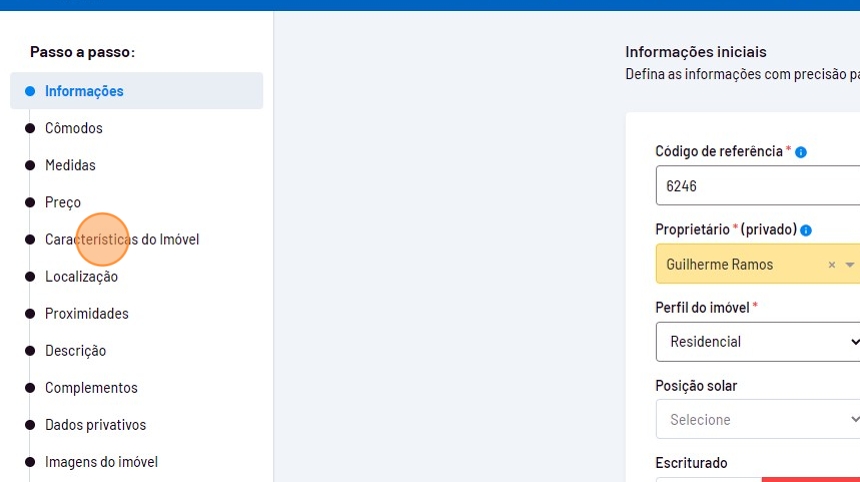Open the Posição solar dropdown
Image resolution: width=860 pixels, height=482 pixels.
click(757, 420)
